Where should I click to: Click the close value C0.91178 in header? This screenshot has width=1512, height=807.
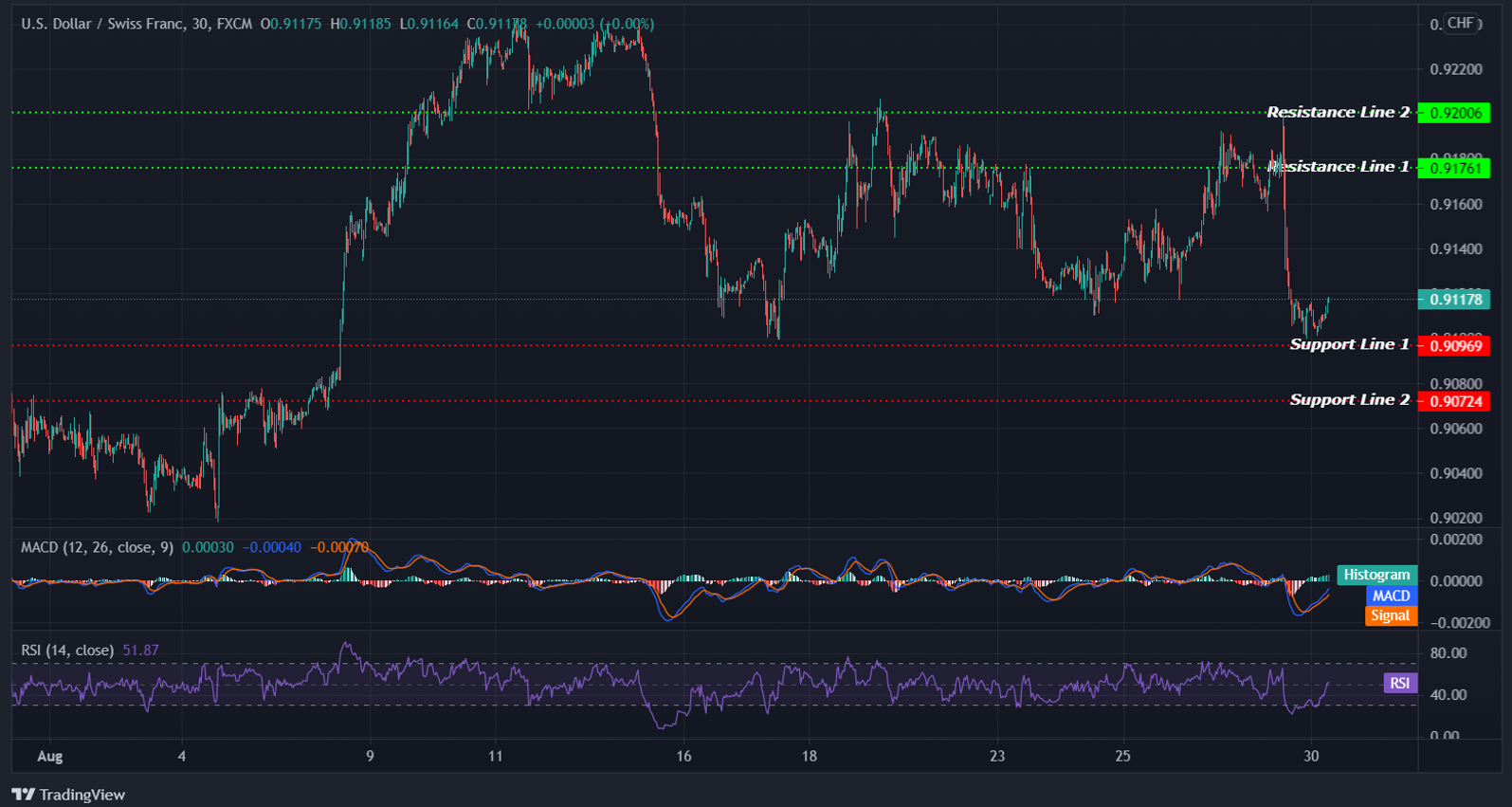(497, 24)
